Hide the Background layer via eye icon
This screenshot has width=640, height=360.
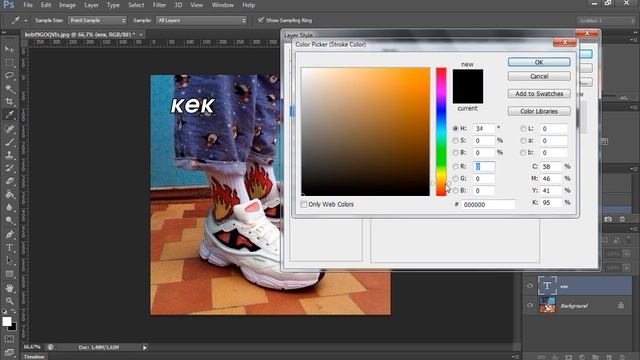click(530, 305)
